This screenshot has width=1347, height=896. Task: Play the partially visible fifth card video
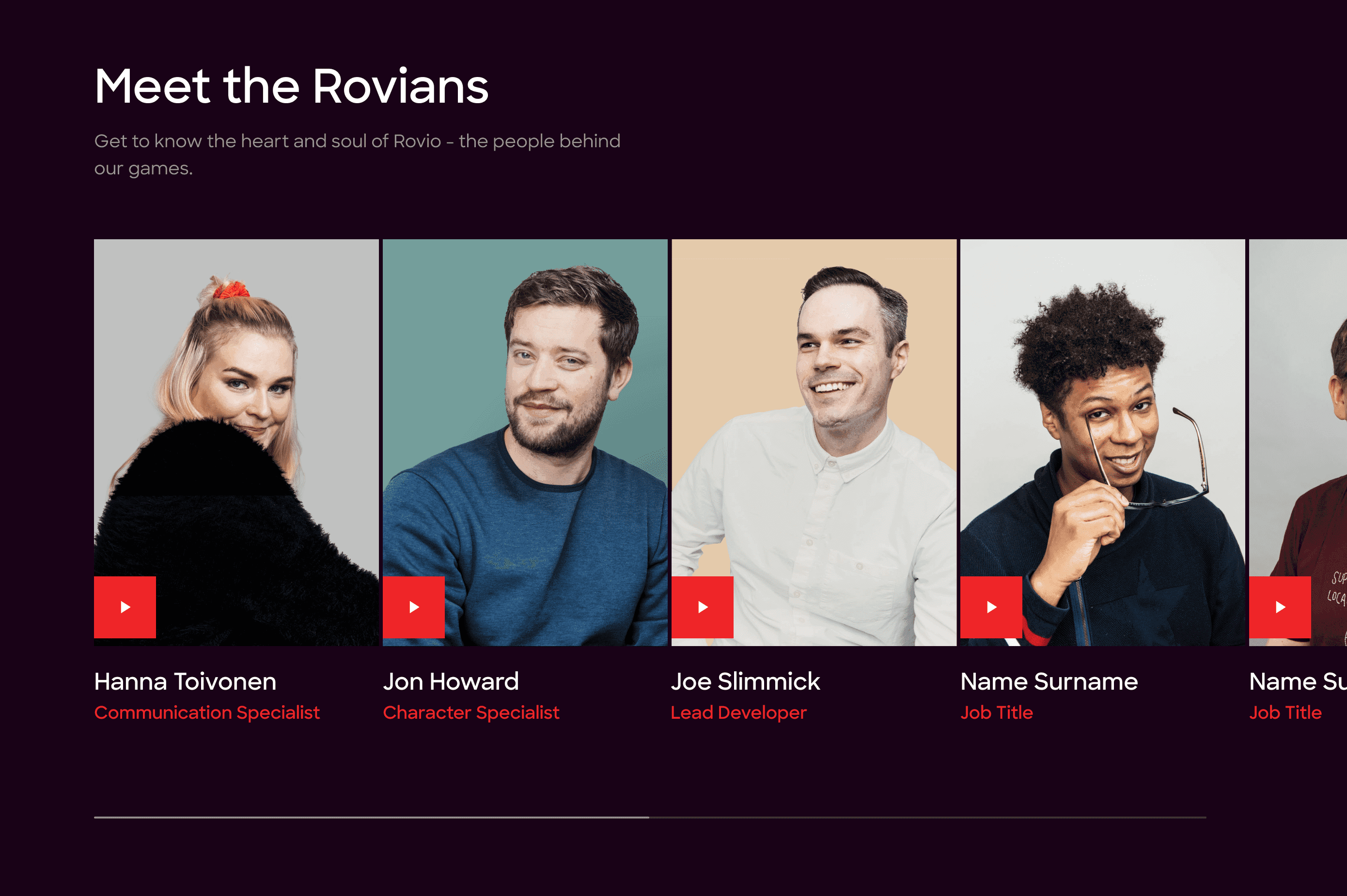pos(1280,607)
